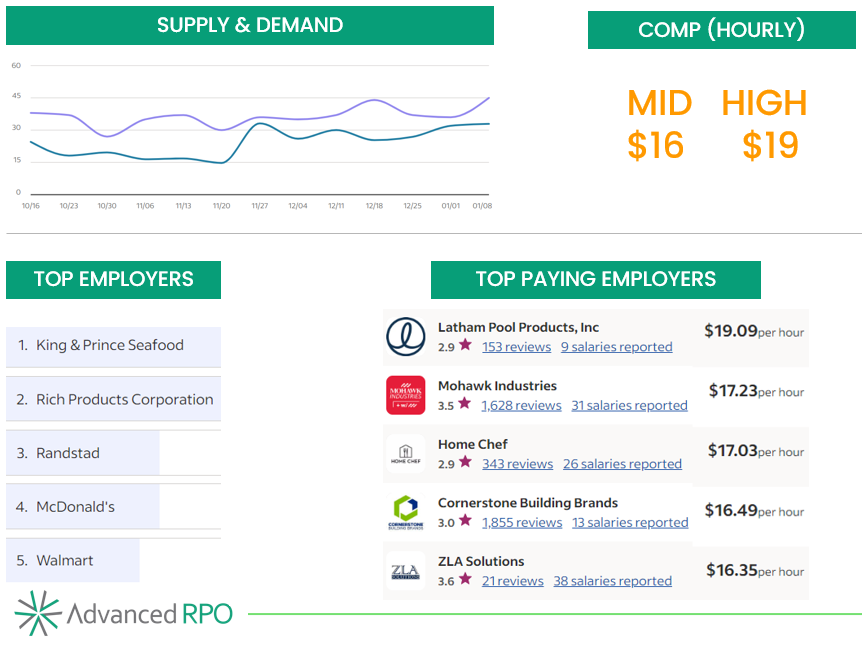
Task: Click the purple line in the chart
Action: 185,116
